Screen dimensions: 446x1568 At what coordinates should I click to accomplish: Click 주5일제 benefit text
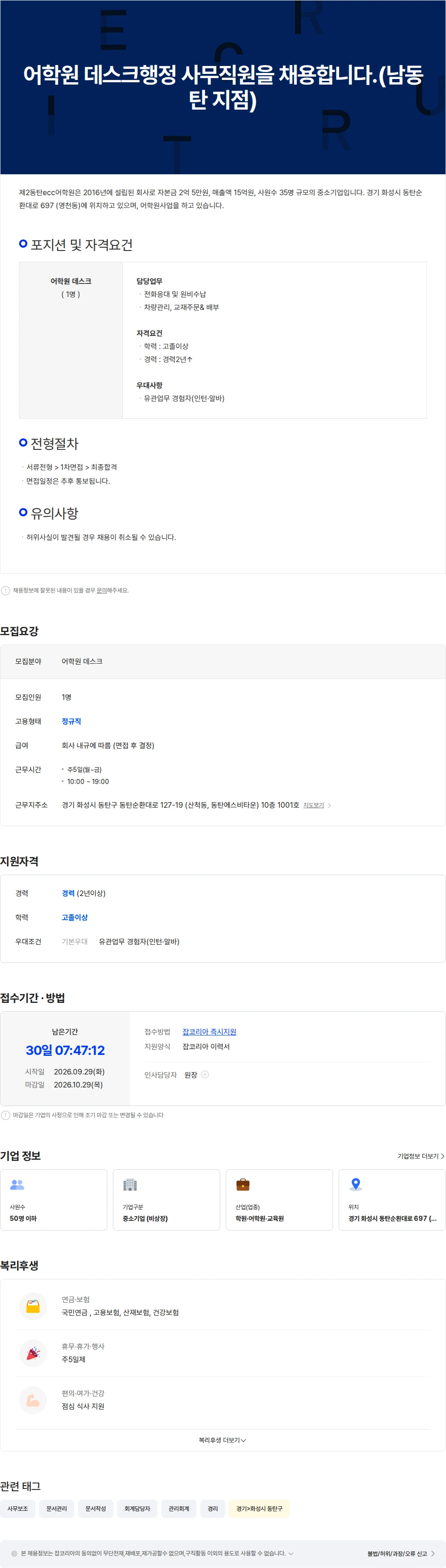click(73, 1359)
